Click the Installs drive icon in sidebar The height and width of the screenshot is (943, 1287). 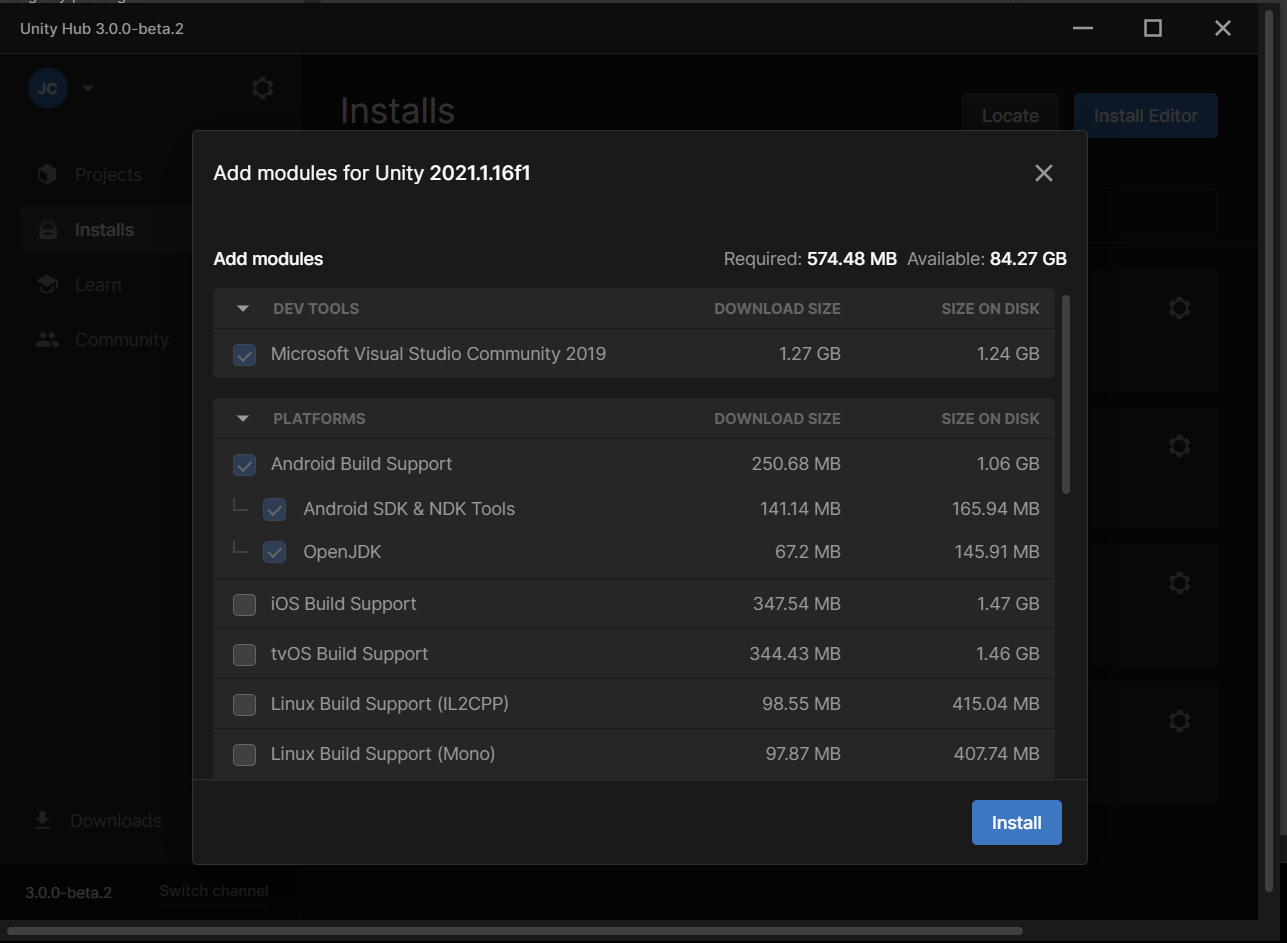47,230
